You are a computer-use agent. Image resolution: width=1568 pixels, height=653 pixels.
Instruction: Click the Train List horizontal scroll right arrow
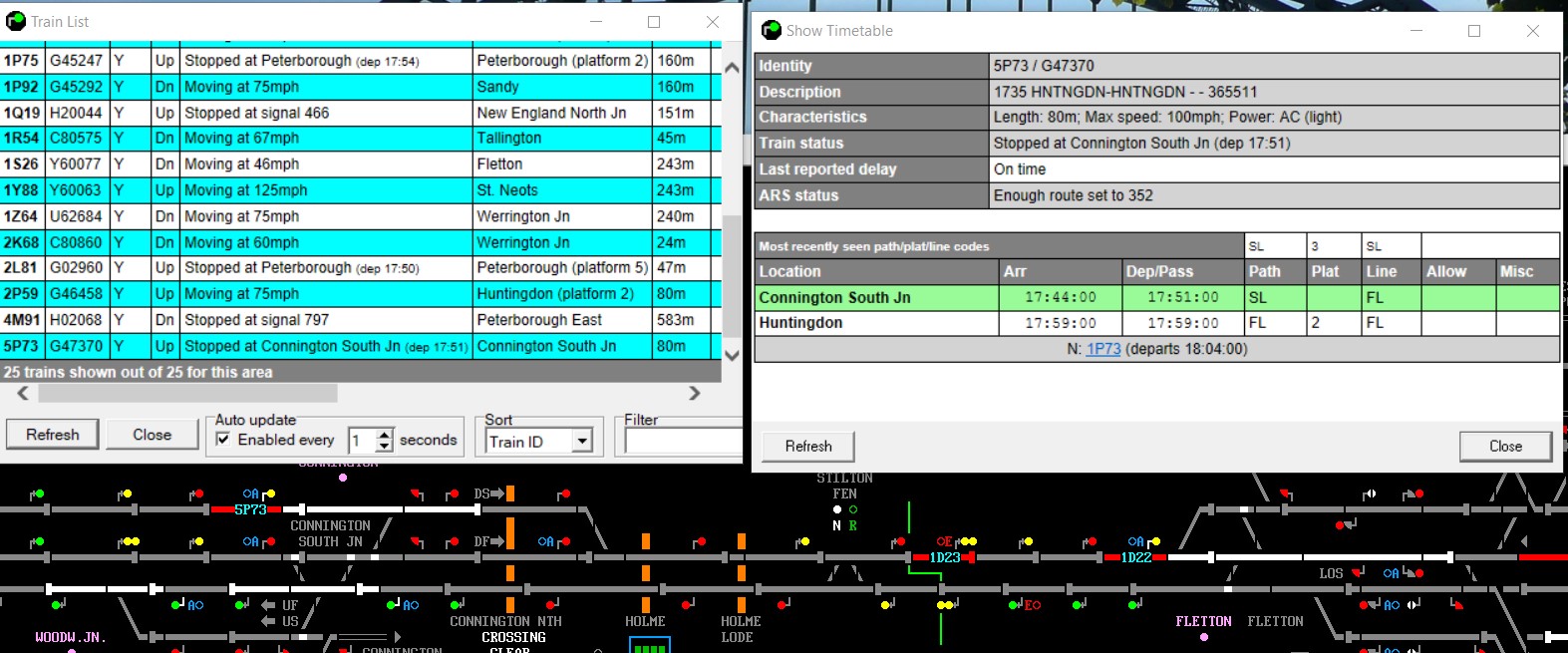695,394
